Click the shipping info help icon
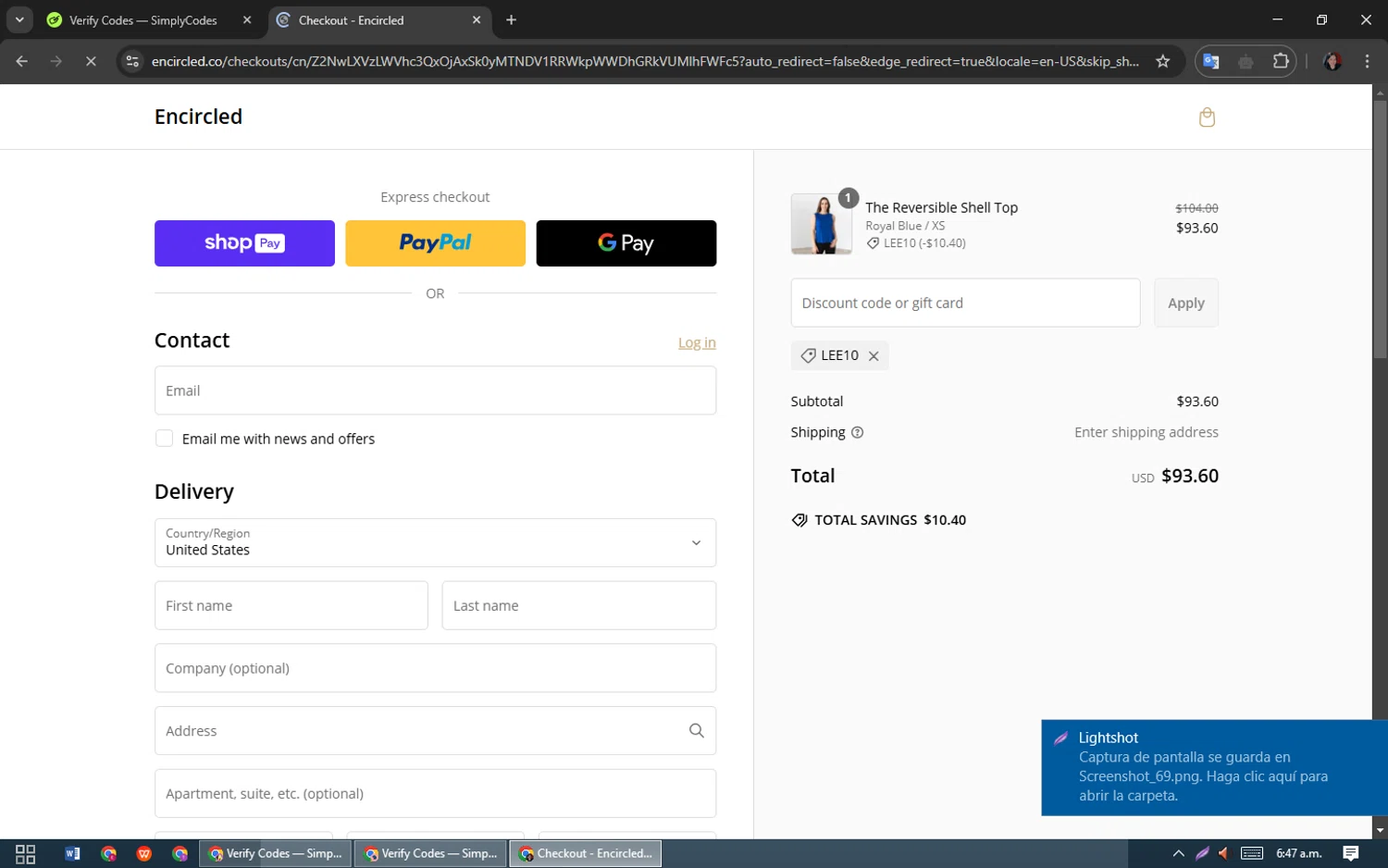Image resolution: width=1388 pixels, height=868 pixels. (857, 432)
